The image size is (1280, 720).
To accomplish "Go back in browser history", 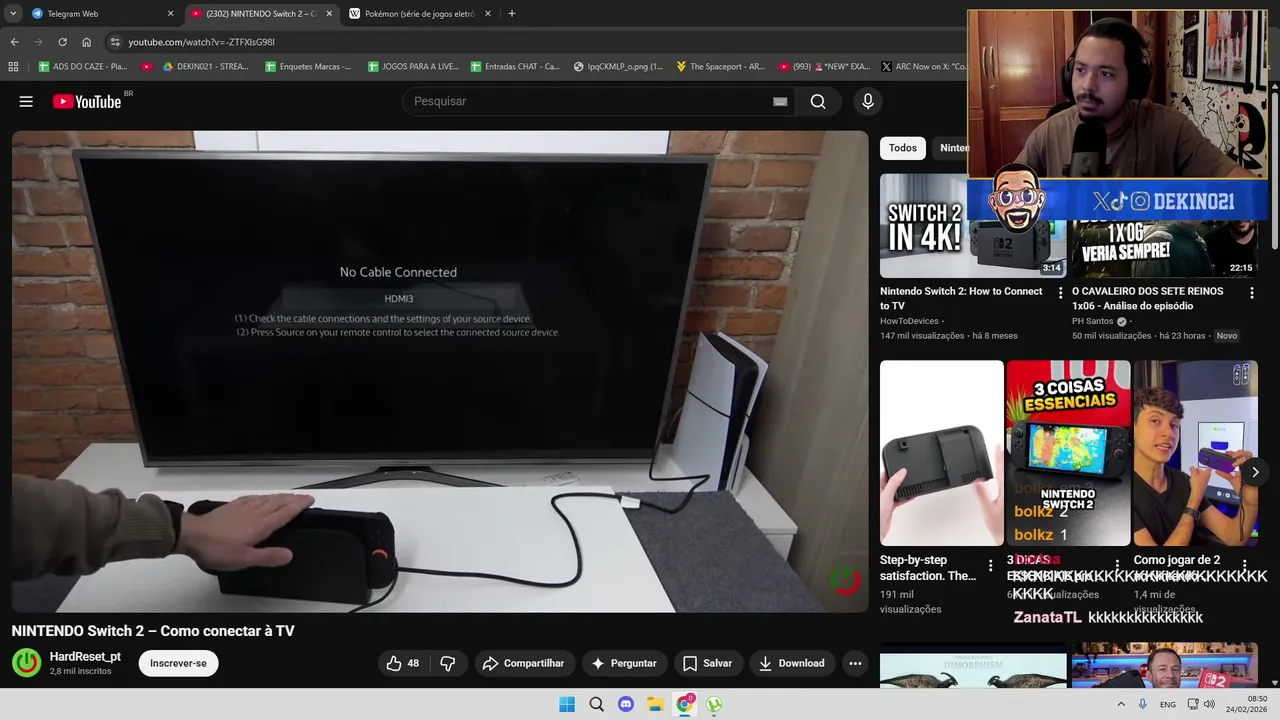I will click(14, 42).
